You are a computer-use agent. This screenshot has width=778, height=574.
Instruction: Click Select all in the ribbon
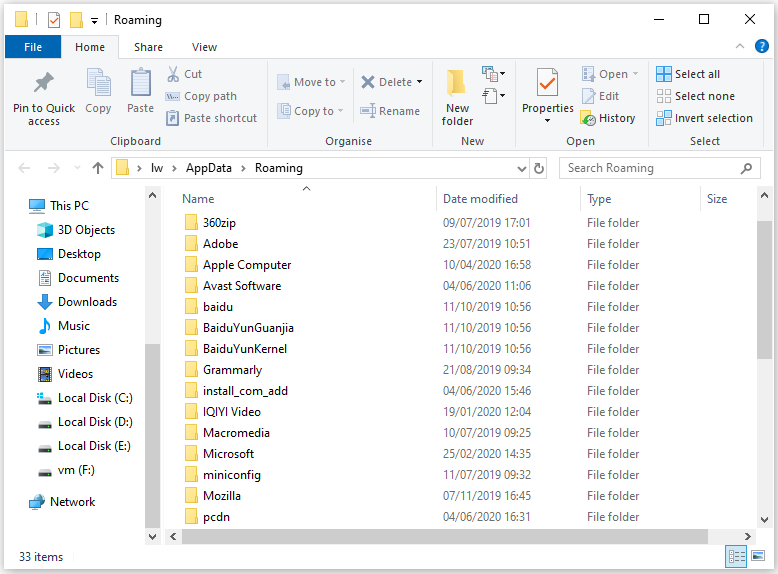(688, 74)
